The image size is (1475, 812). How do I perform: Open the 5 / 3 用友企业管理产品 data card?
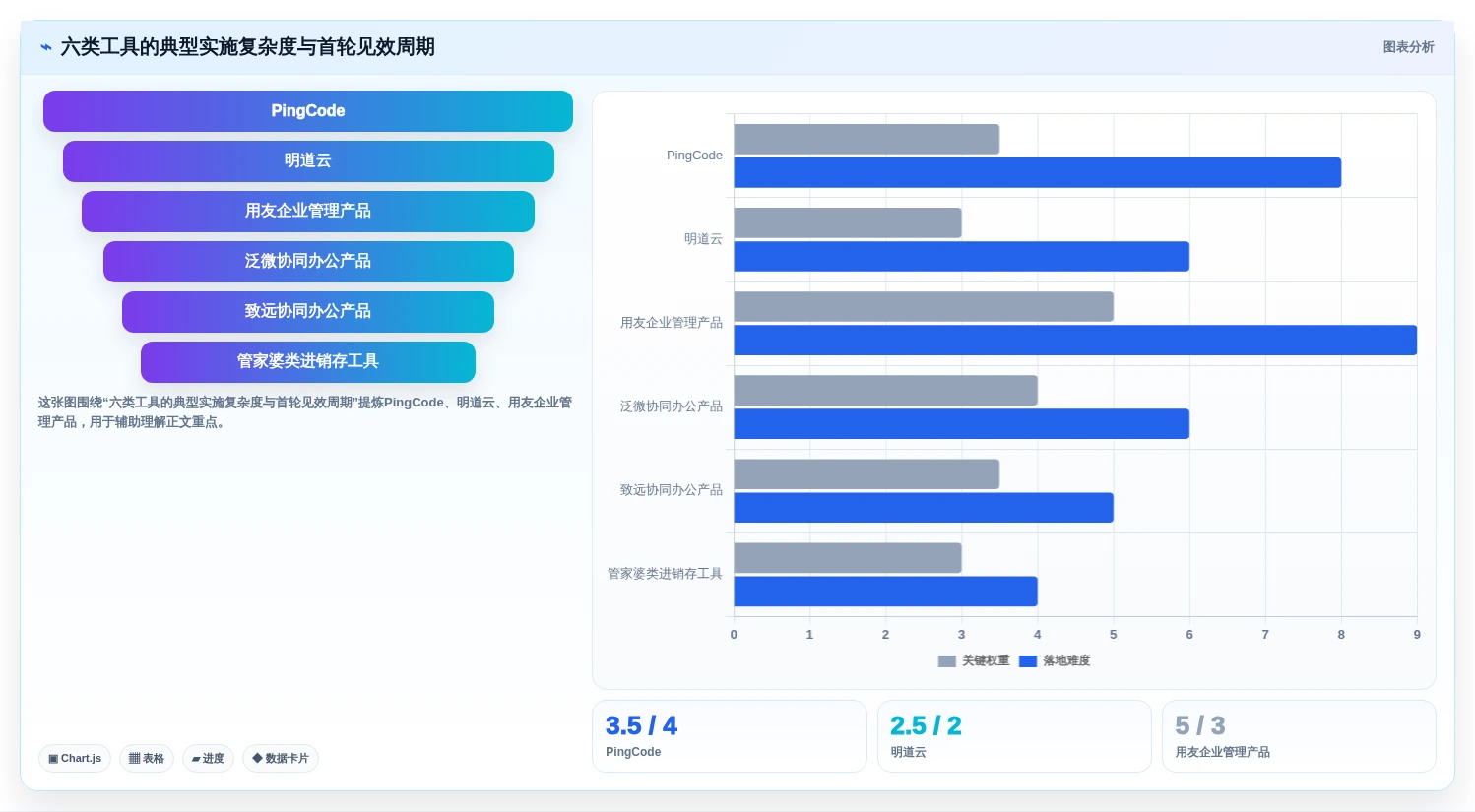1299,736
